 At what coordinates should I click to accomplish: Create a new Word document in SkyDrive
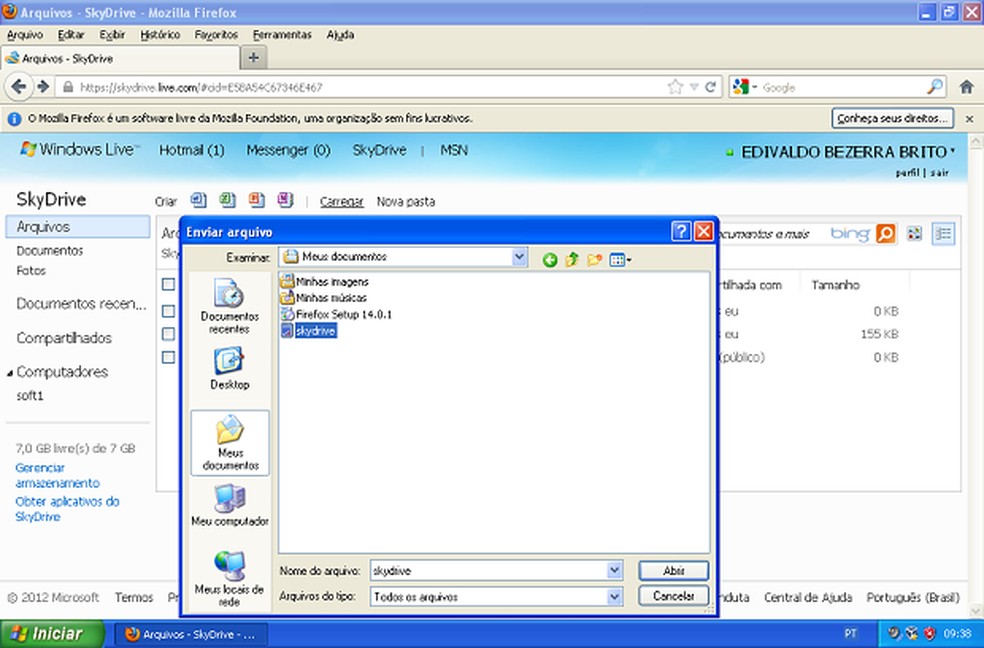199,200
